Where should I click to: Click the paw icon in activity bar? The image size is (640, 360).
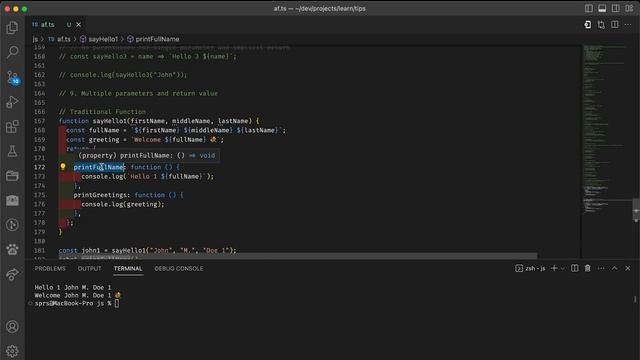(x=12, y=249)
